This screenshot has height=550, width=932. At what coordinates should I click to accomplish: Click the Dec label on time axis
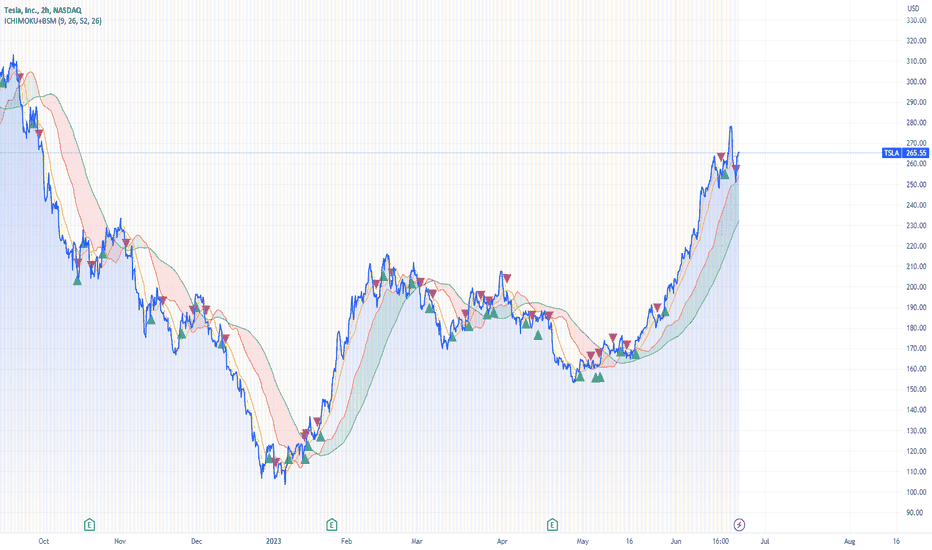coord(196,541)
